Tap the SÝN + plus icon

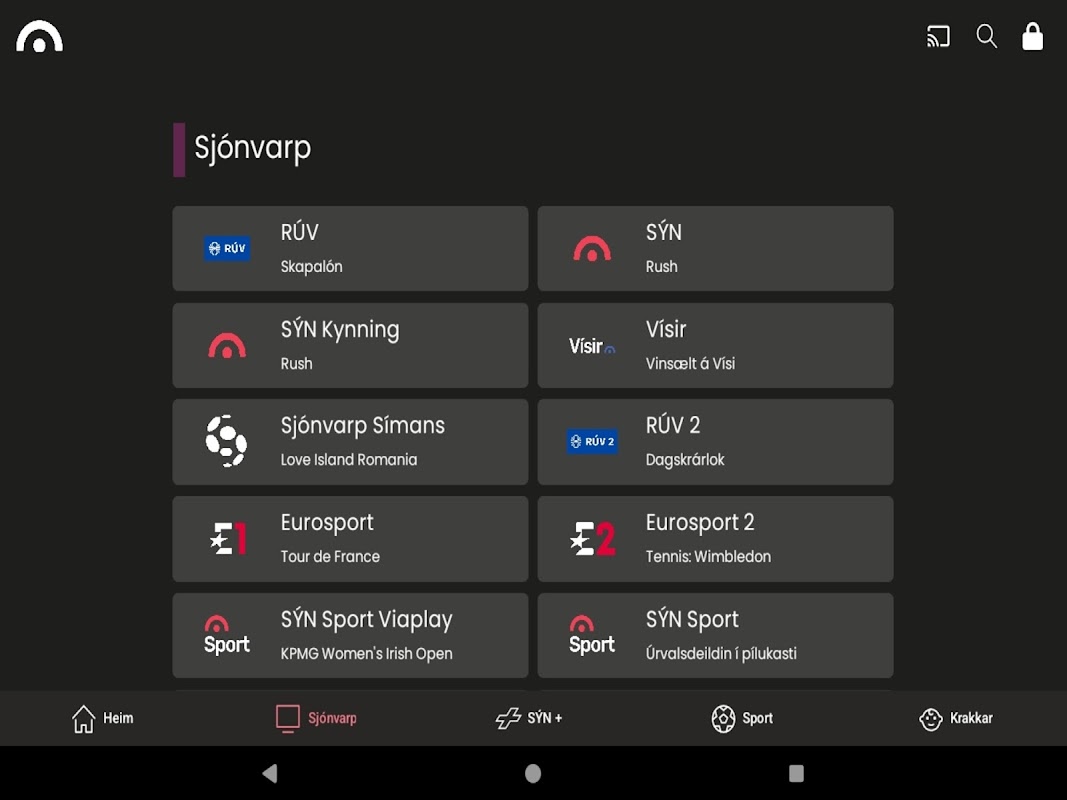(508, 718)
